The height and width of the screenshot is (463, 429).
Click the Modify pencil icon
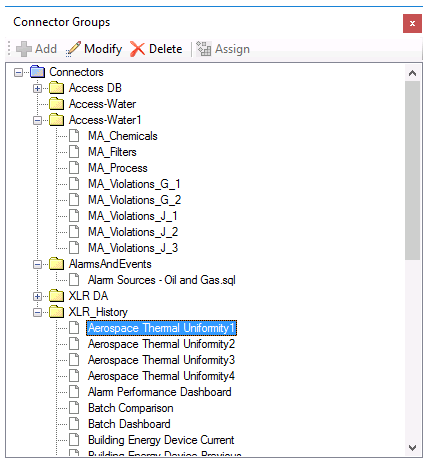pyautogui.click(x=73, y=49)
